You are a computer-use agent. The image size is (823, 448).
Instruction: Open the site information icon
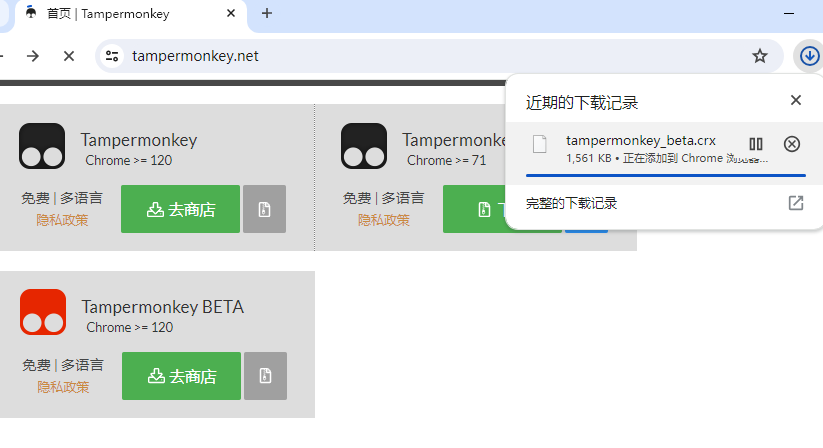click(x=112, y=56)
